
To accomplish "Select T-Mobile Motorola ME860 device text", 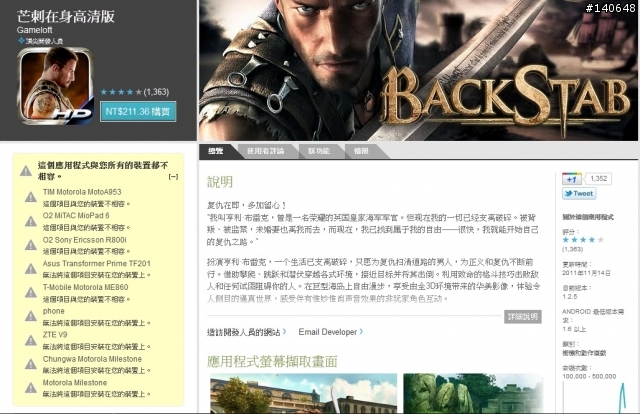I will coord(85,287).
